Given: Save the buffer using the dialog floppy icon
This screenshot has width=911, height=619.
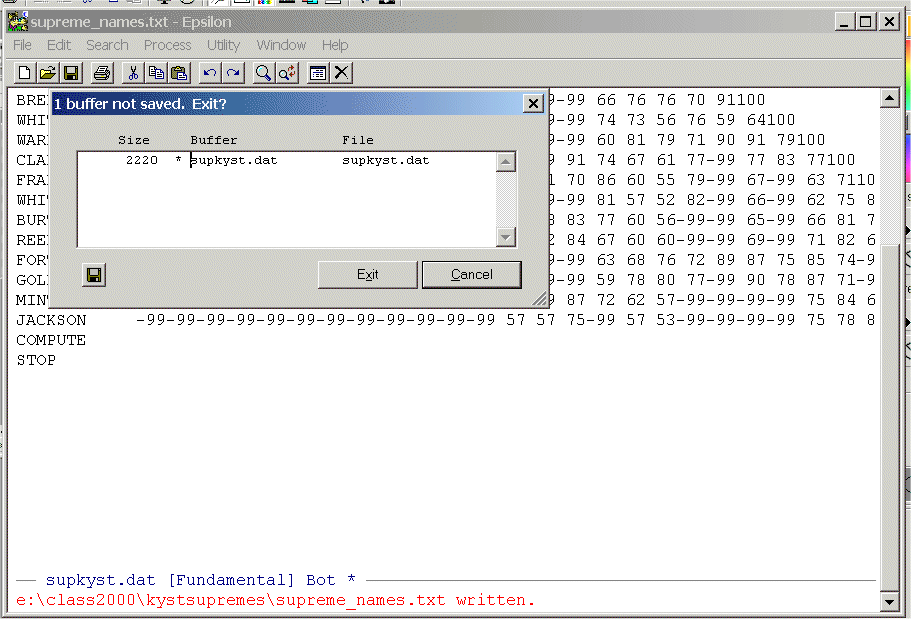Looking at the screenshot, I should tap(94, 275).
